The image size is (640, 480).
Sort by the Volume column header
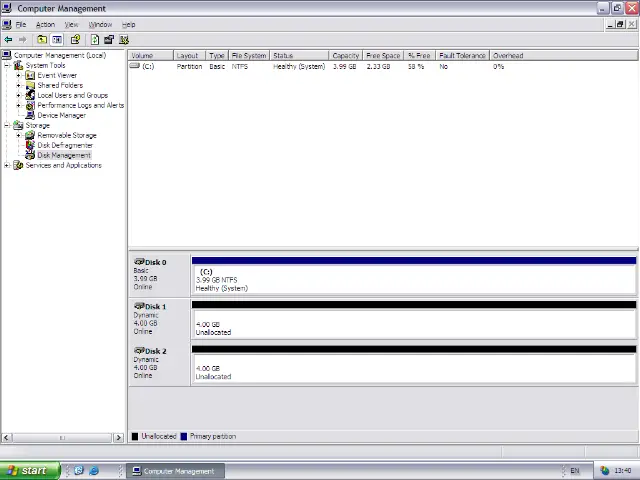[151, 56]
